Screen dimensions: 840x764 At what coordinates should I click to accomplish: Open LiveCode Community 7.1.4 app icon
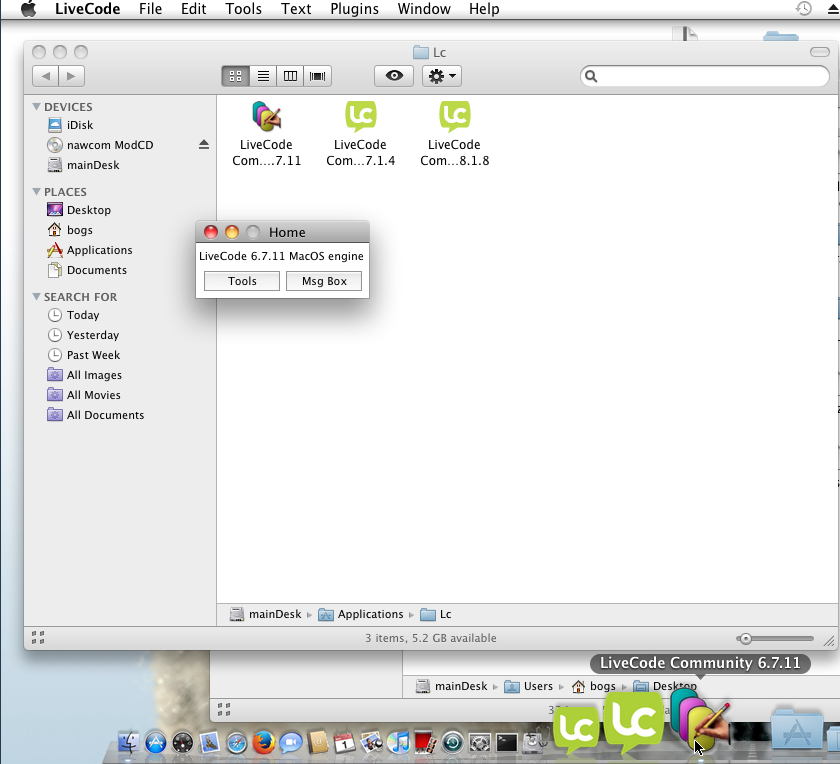[x=360, y=117]
